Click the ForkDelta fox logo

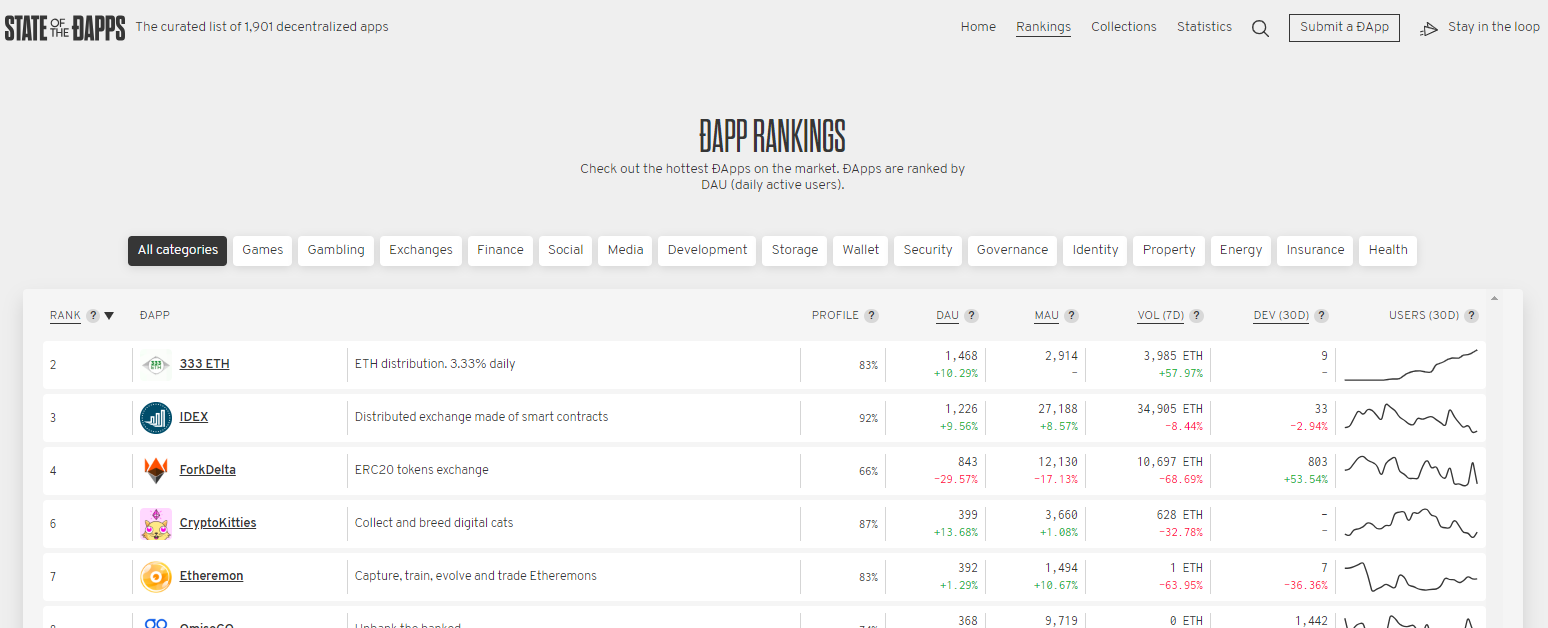[156, 471]
